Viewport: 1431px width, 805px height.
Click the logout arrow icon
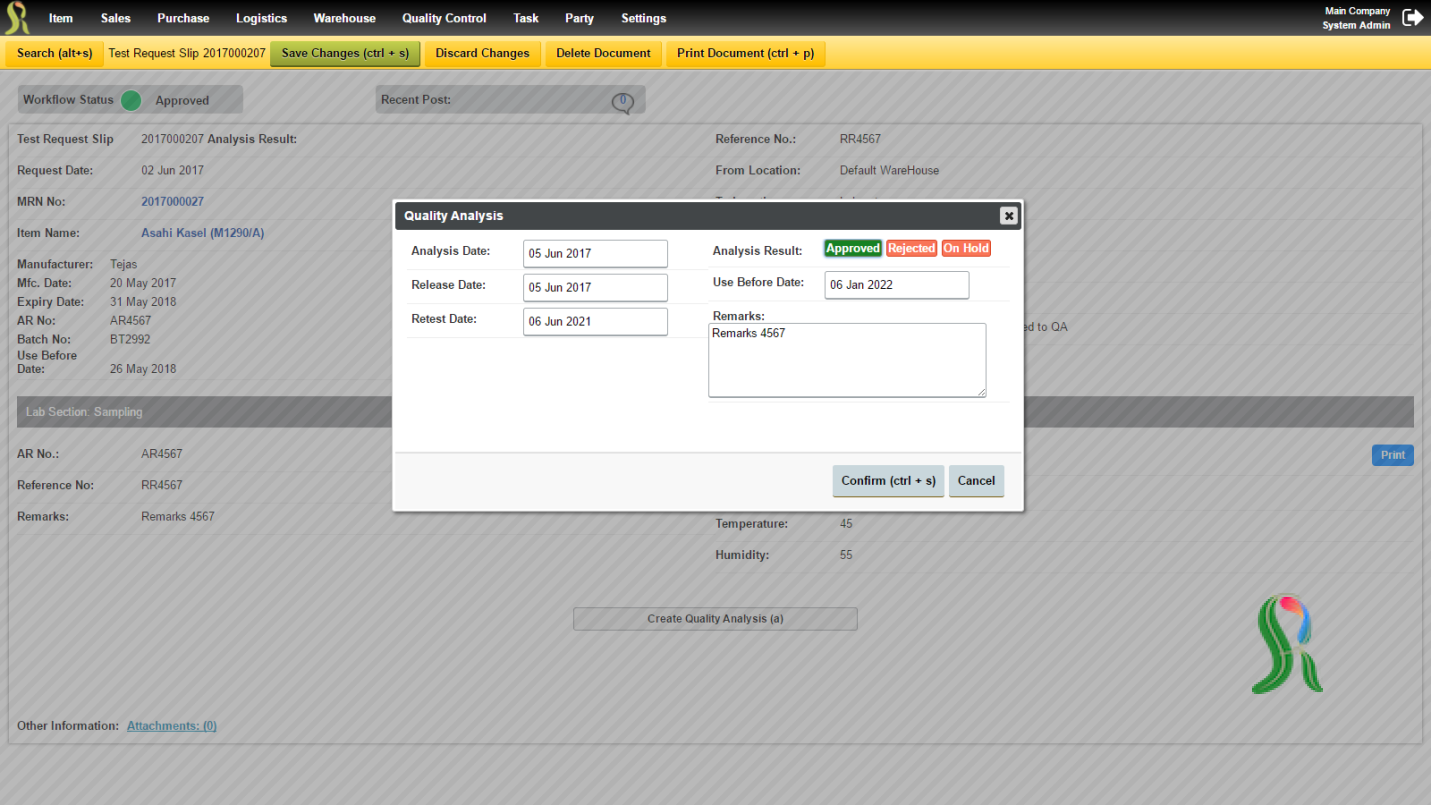click(x=1412, y=17)
